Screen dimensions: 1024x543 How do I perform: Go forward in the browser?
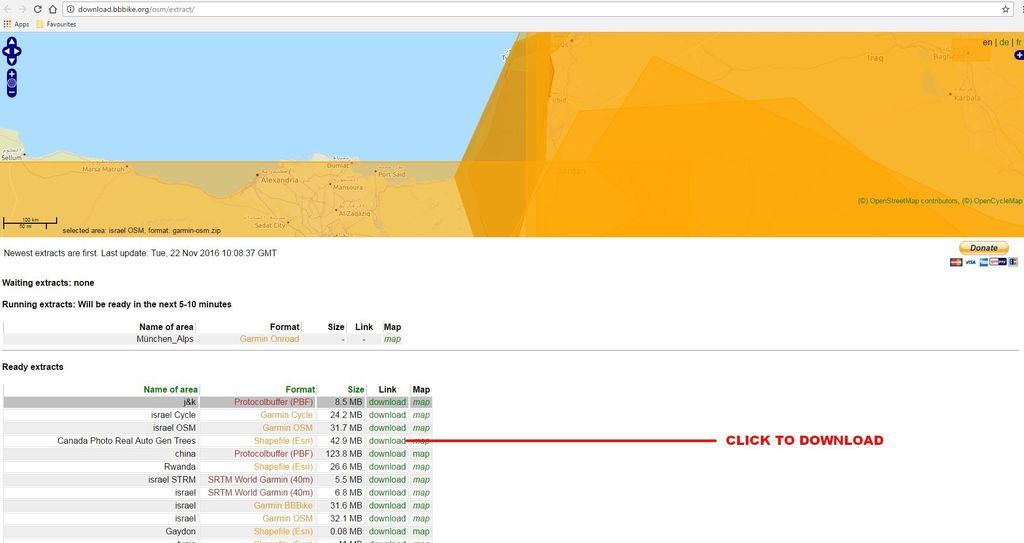(22, 9)
